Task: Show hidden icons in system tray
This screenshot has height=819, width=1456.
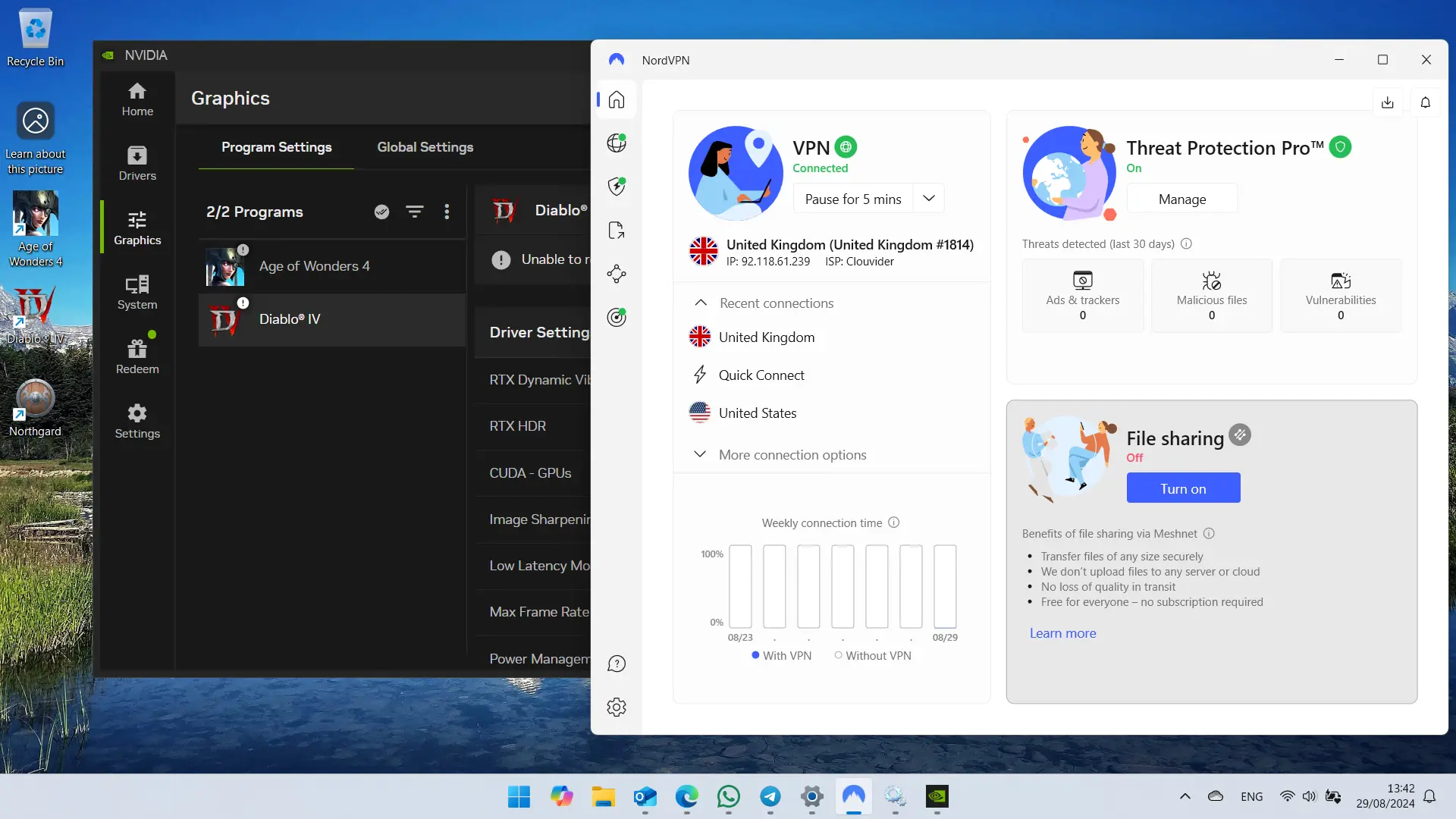Action: click(1185, 796)
